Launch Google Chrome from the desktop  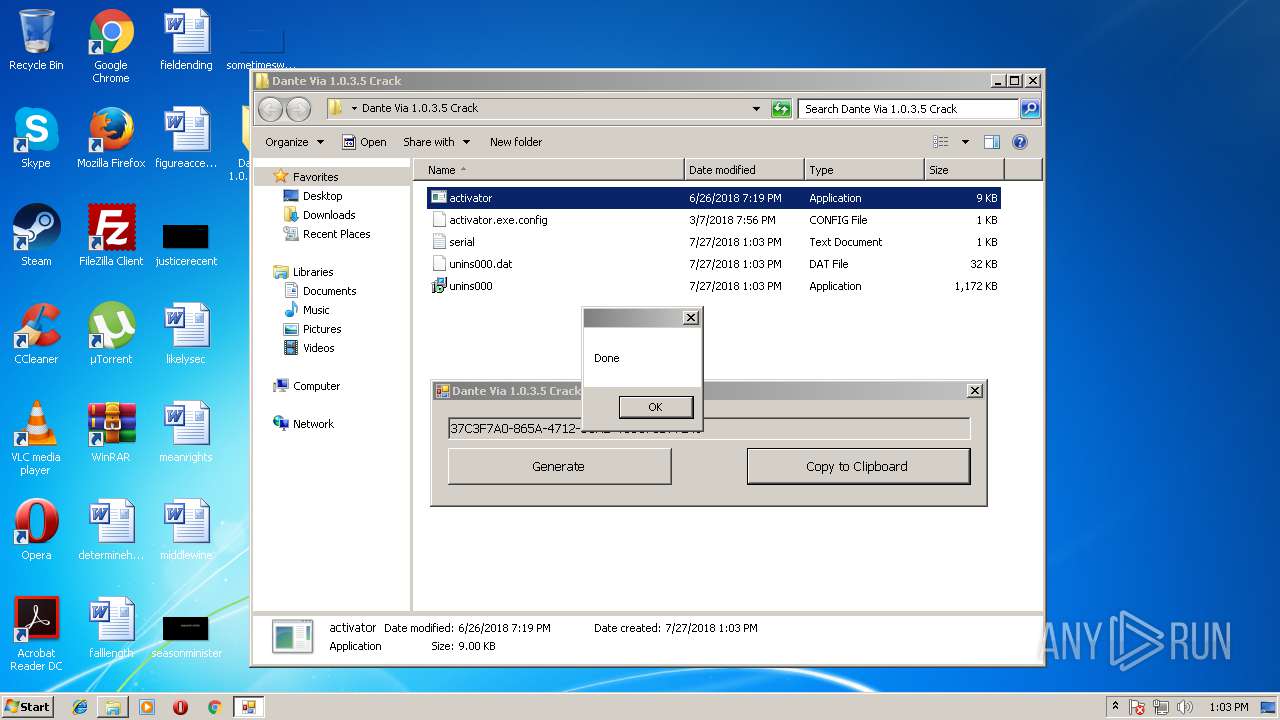pos(111,46)
